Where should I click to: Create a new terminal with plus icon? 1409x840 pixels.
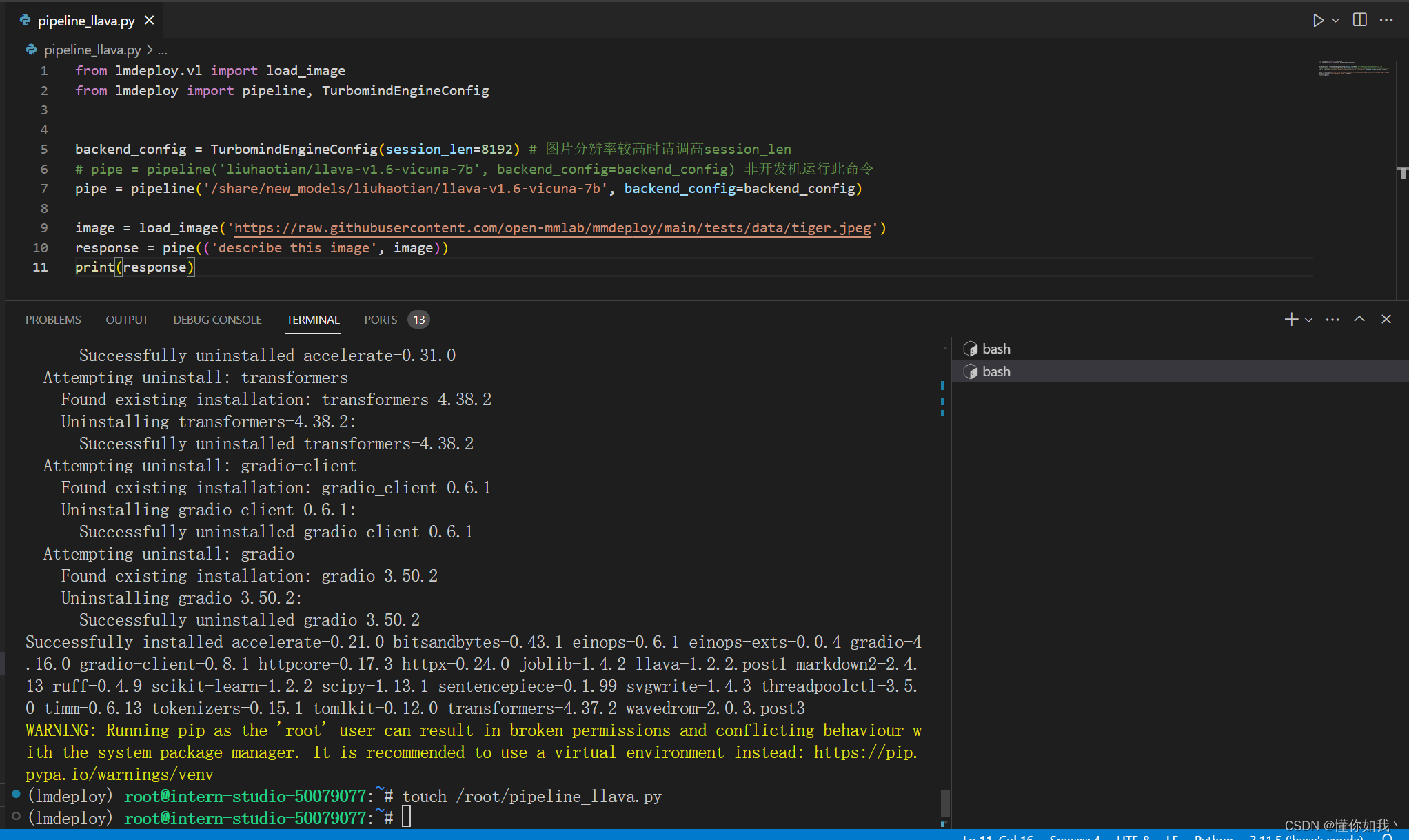pyautogui.click(x=1291, y=319)
